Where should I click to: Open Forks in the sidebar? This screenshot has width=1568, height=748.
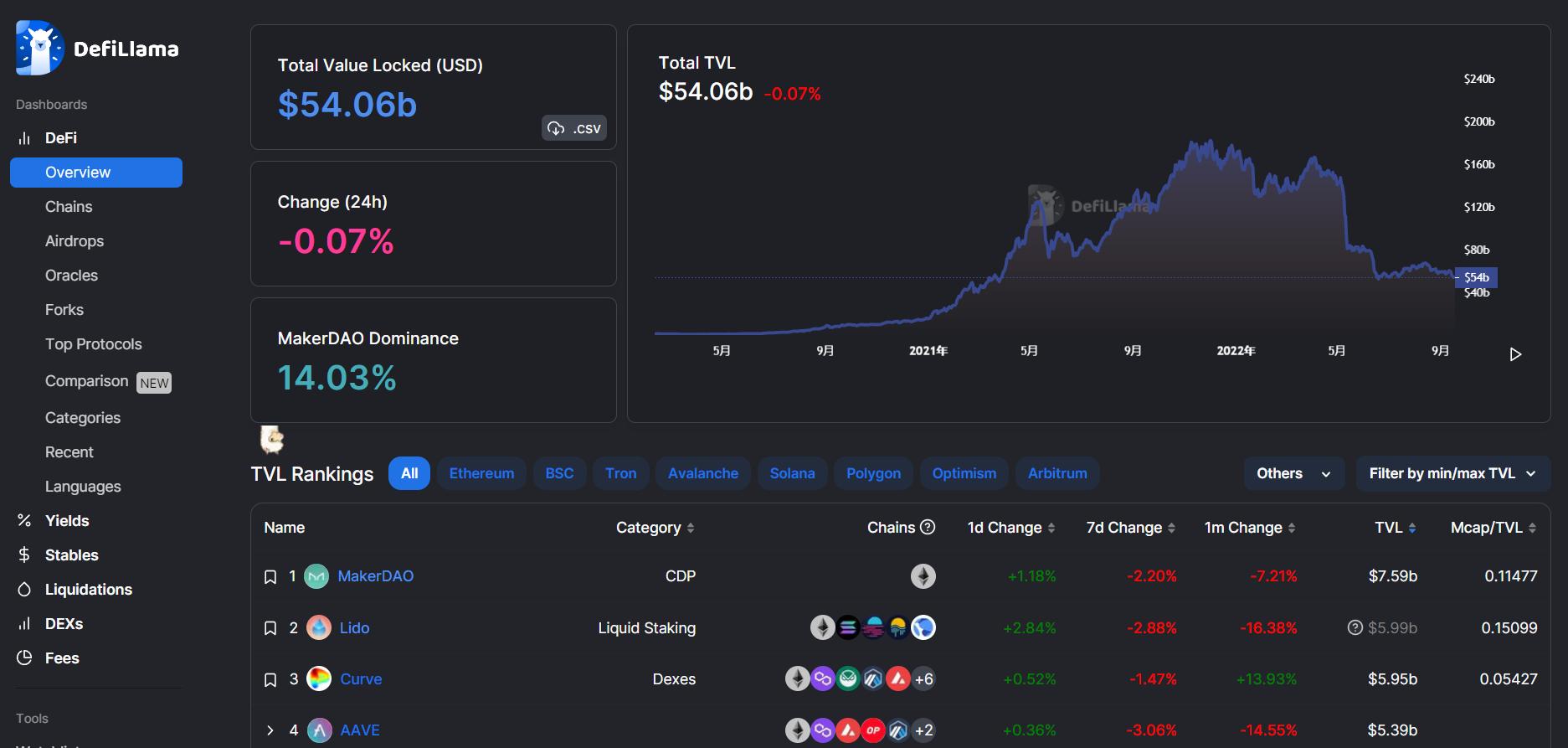pos(64,310)
